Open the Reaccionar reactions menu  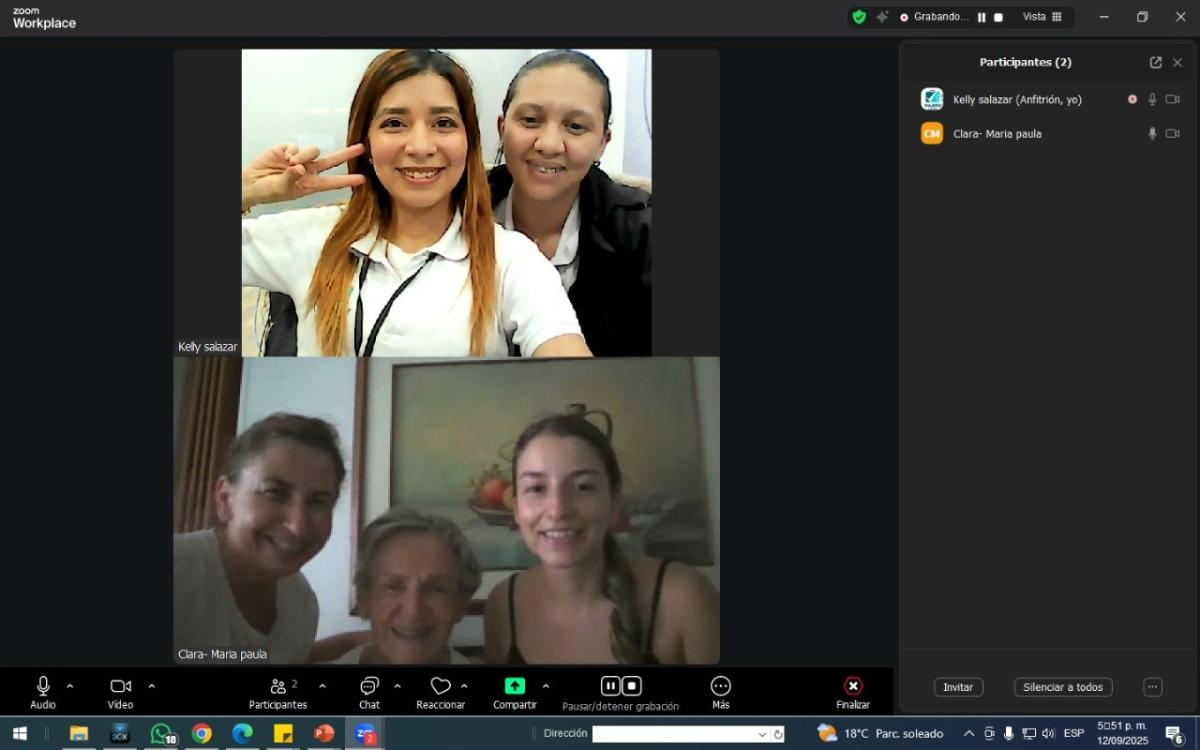[441, 687]
